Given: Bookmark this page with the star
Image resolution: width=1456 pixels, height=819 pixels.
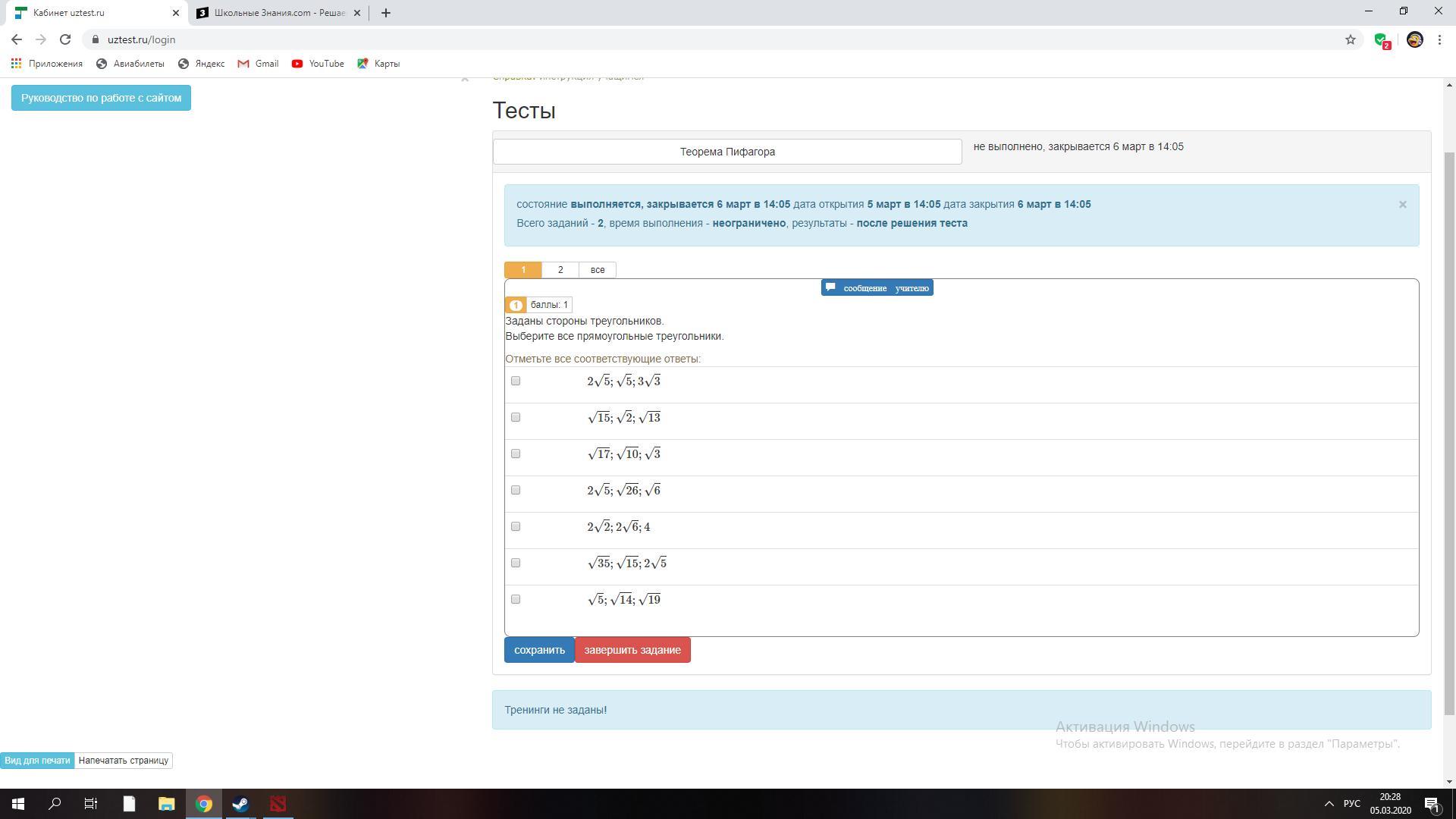Looking at the screenshot, I should click(1350, 39).
